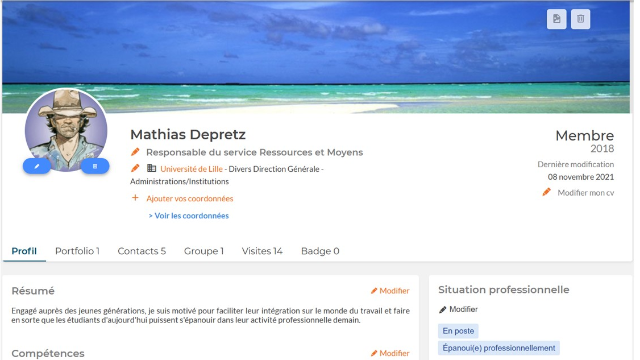Click the cover image upload icon

[556, 19]
